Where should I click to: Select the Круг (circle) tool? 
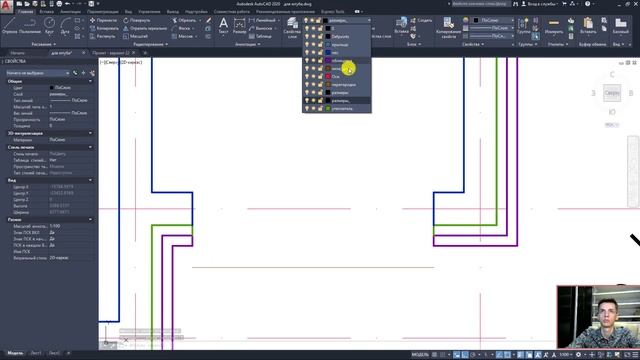coord(49,25)
